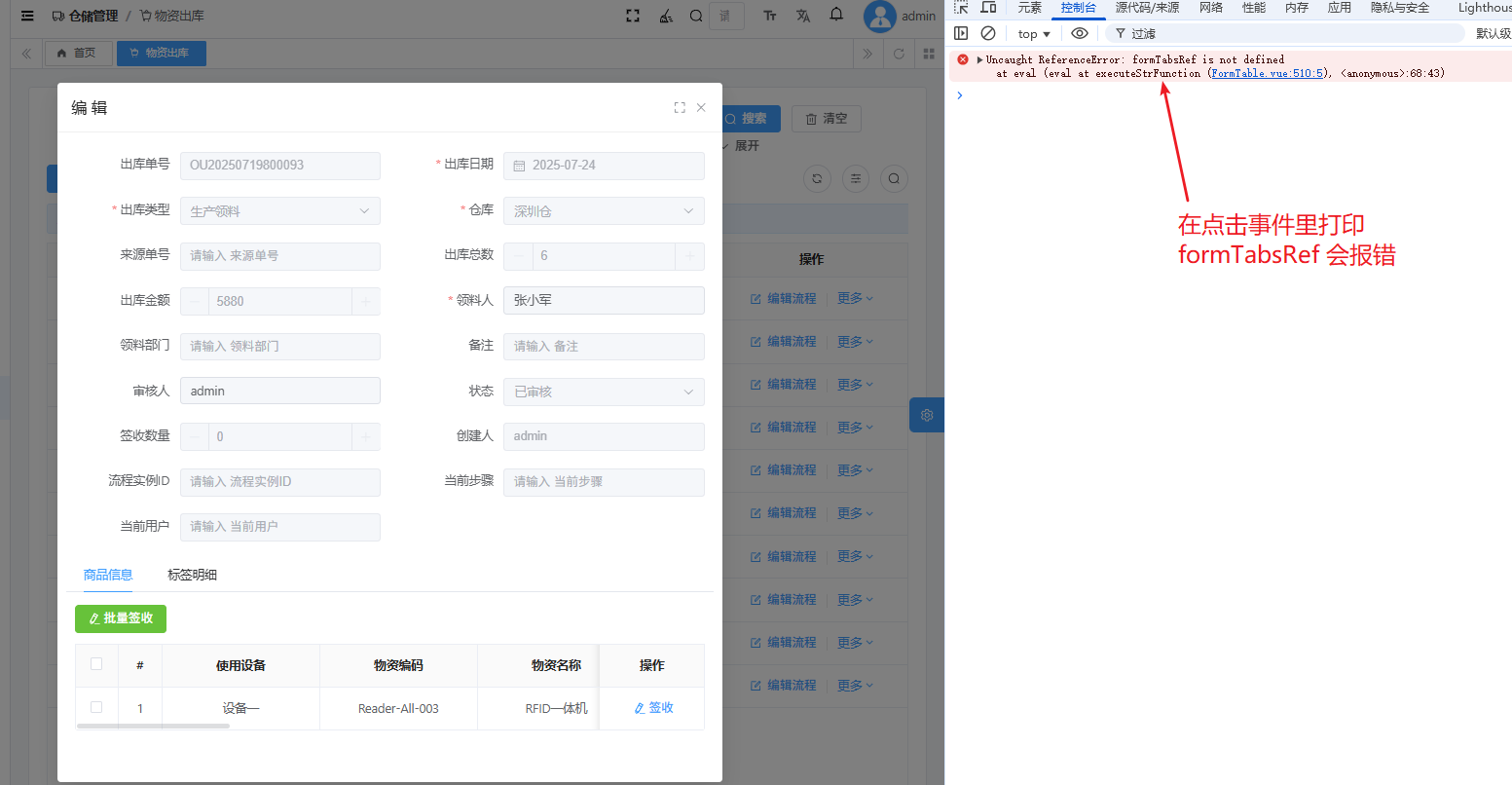Maximize the 编辑 dialog with fullscreen icon
Viewport: 1512px width, 785px height.
coord(680,108)
